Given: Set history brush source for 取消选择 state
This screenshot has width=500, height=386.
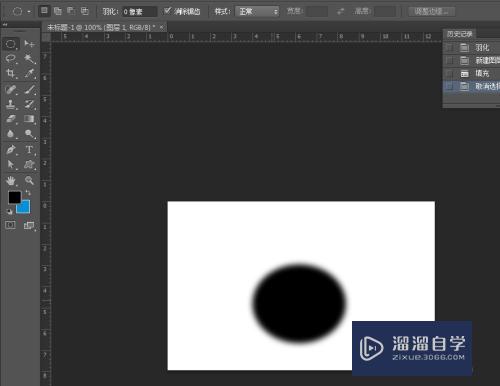Looking at the screenshot, I should click(x=449, y=87).
